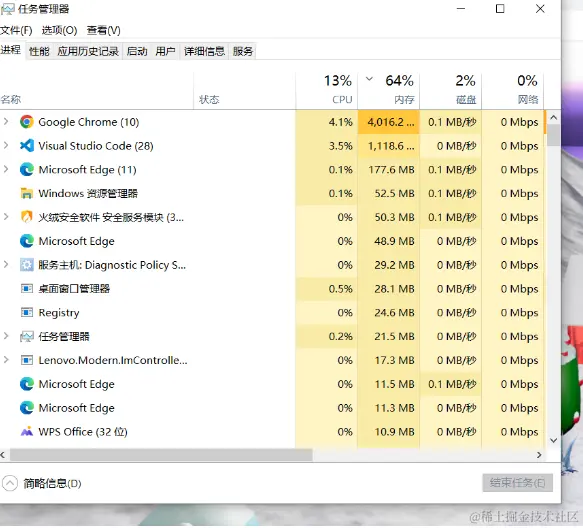
Task: Click the Edge icon in the 11.3 MB row
Action: pos(26,408)
